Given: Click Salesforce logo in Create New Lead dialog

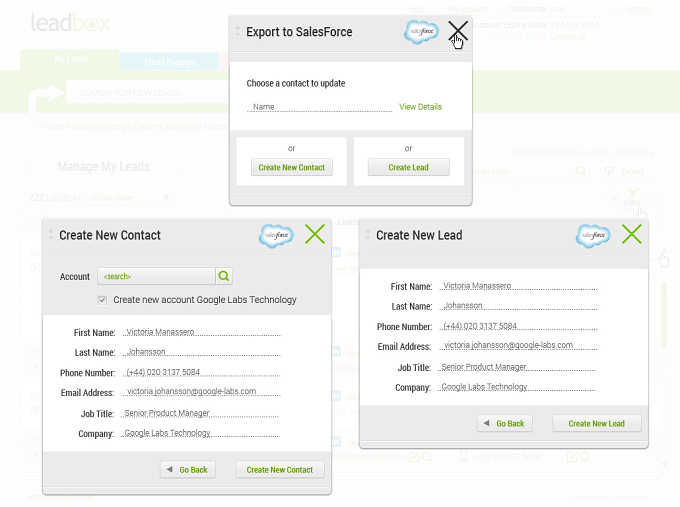Looking at the screenshot, I should point(593,236).
